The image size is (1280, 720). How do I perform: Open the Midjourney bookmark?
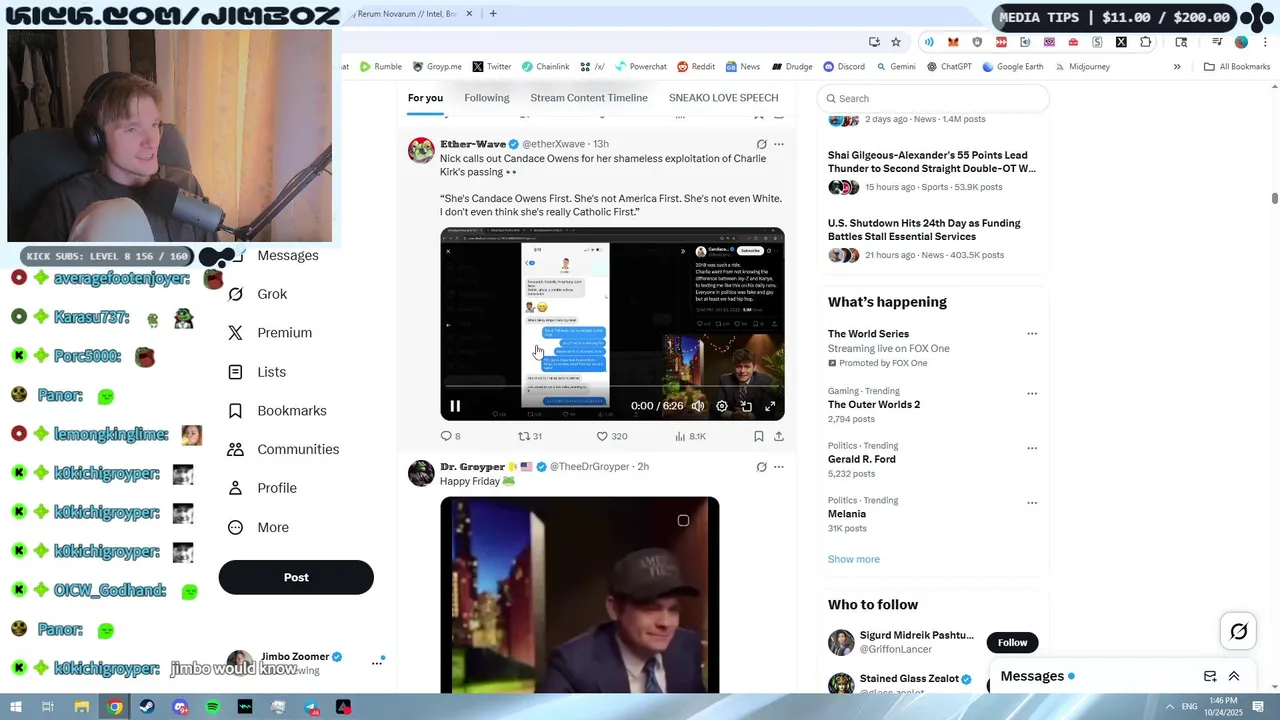[1082, 67]
